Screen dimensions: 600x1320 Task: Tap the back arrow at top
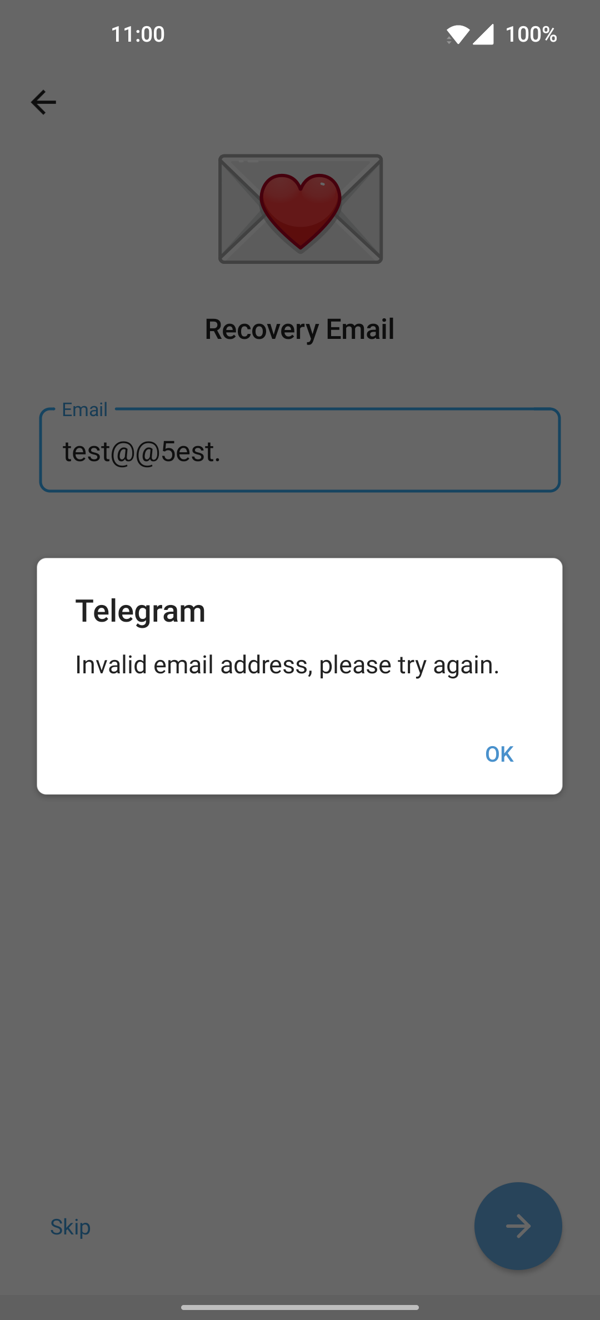[x=43, y=102]
